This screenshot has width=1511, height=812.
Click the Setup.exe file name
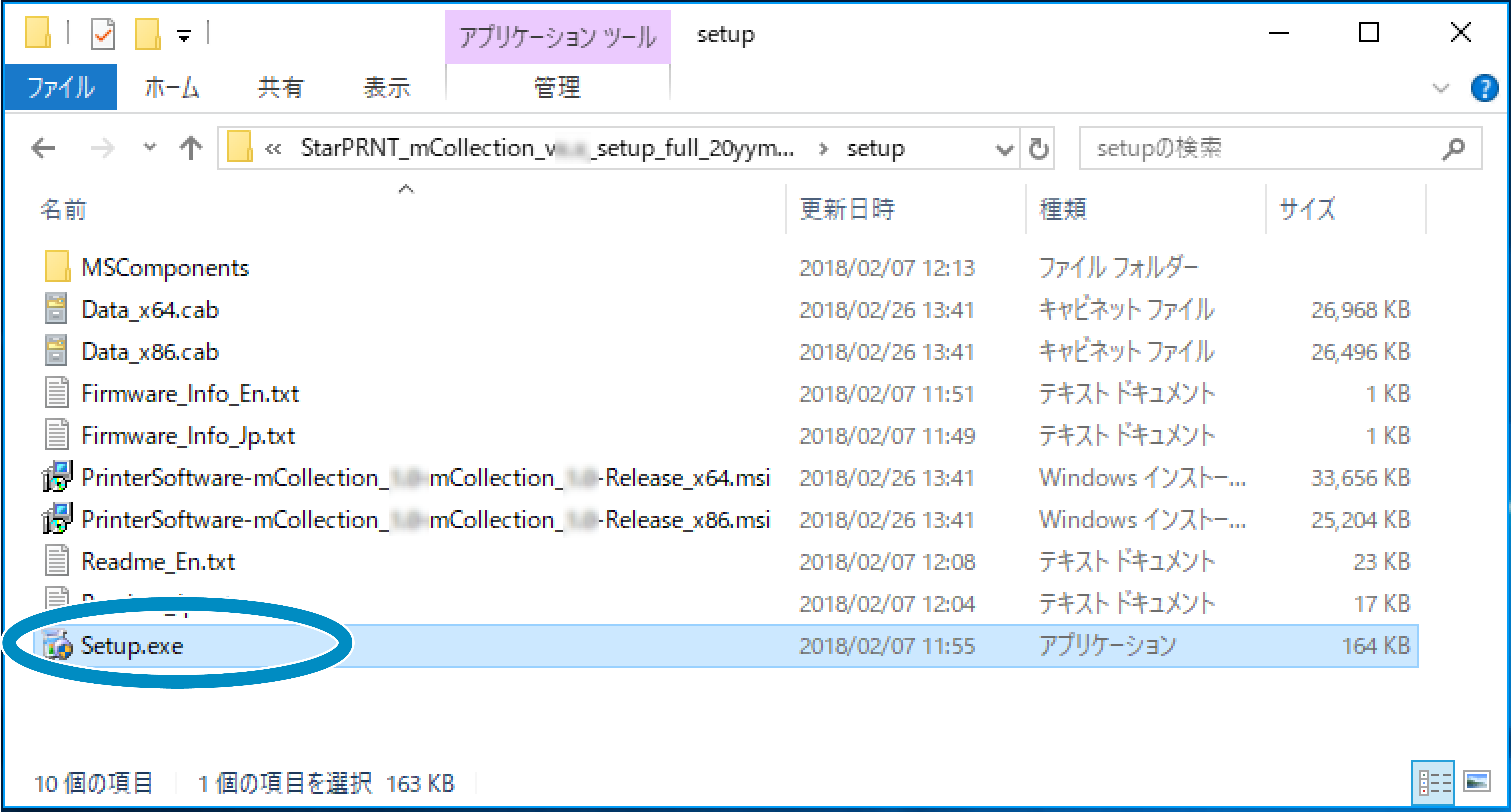tap(132, 646)
